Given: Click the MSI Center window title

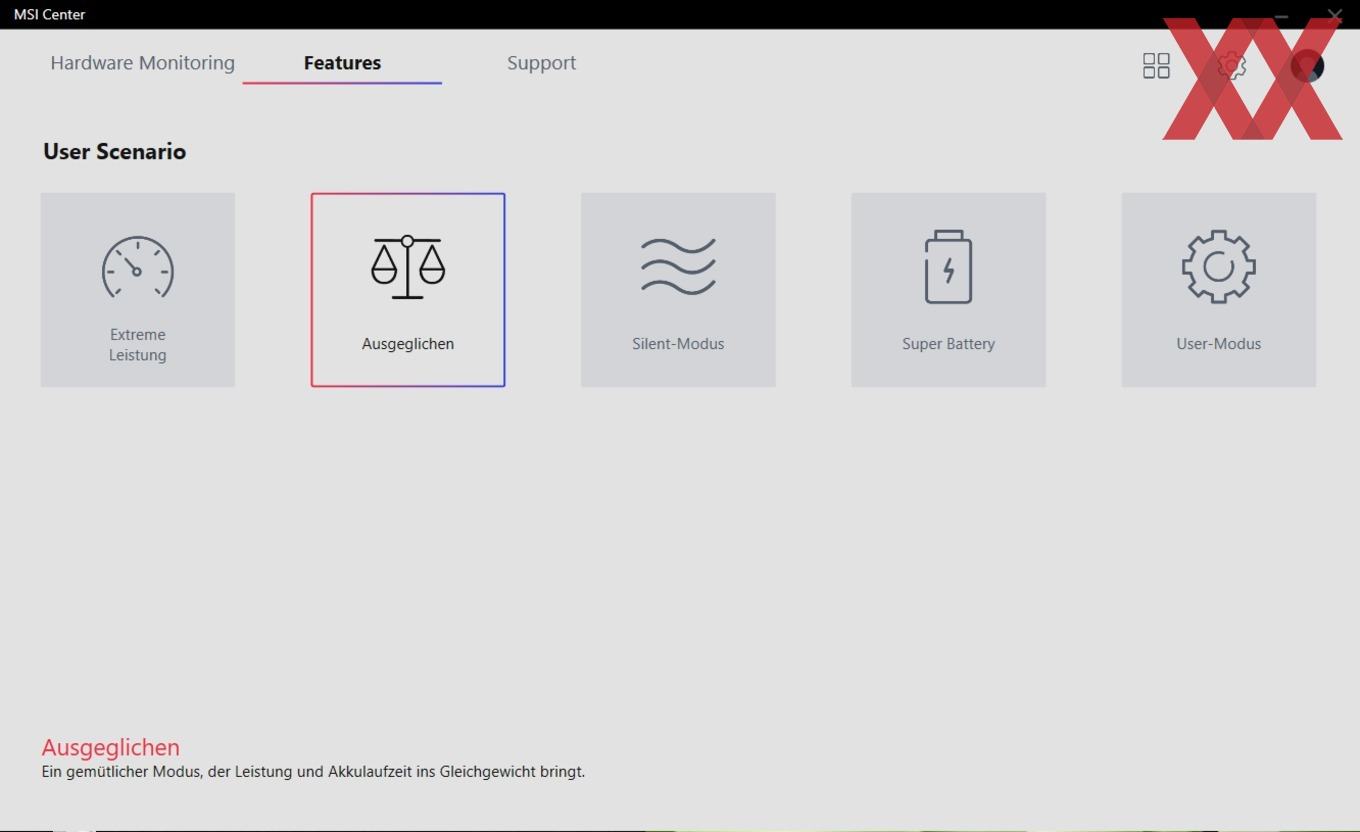Looking at the screenshot, I should click(x=49, y=14).
